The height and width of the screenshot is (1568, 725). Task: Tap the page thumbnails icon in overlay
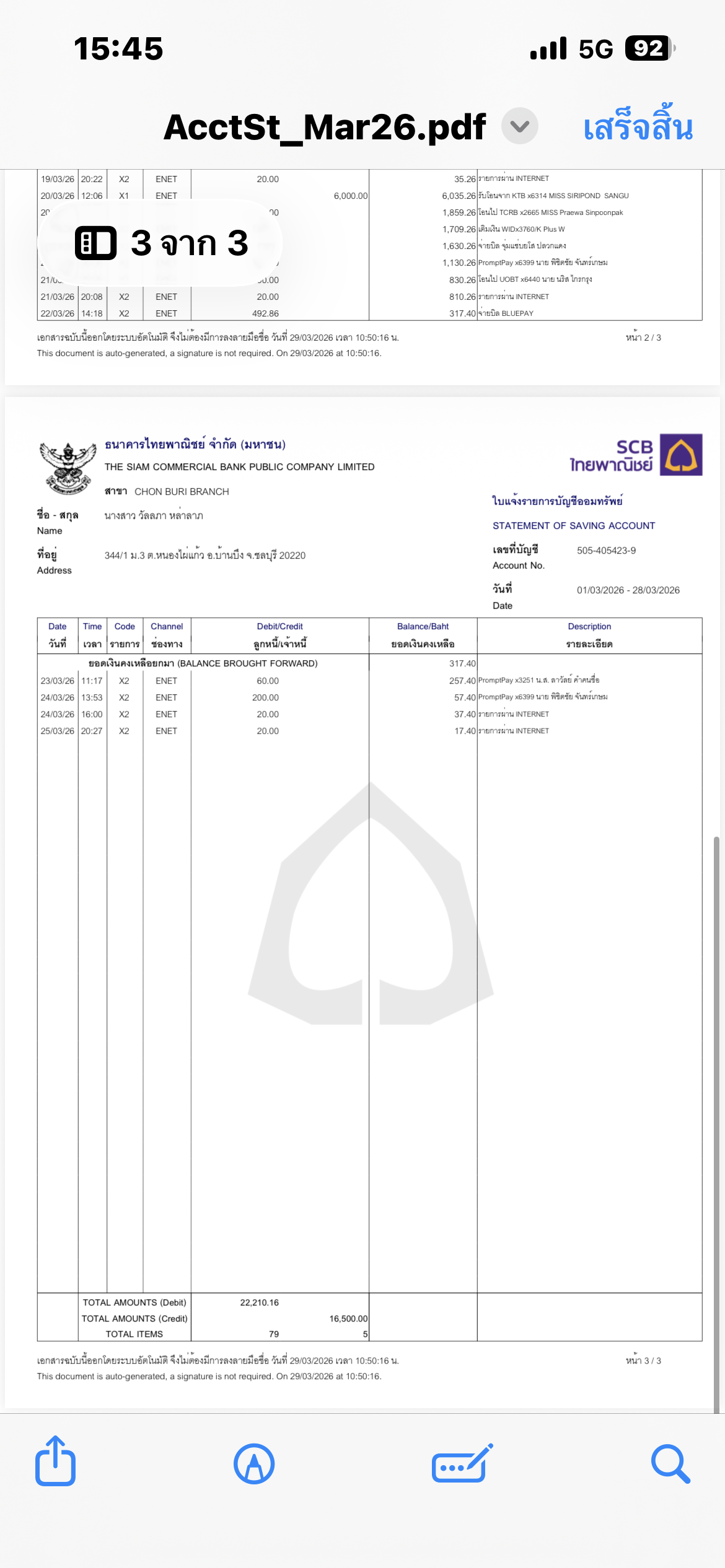point(95,243)
